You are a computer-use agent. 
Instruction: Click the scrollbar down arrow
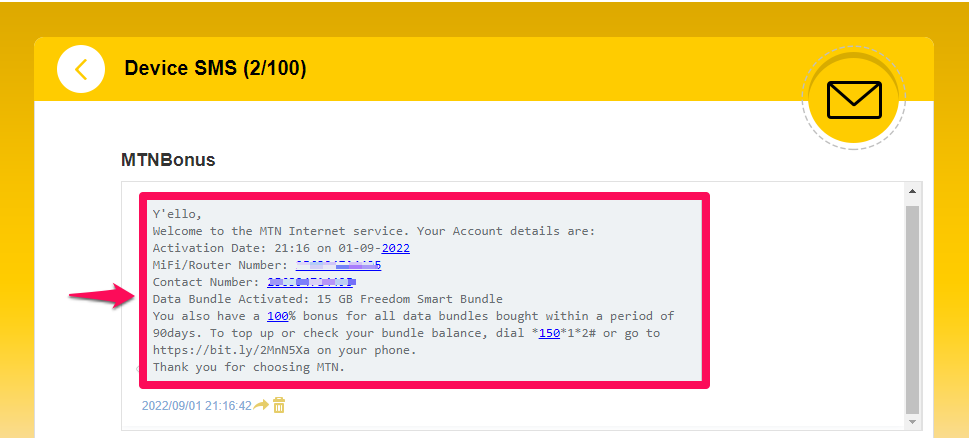coord(912,421)
